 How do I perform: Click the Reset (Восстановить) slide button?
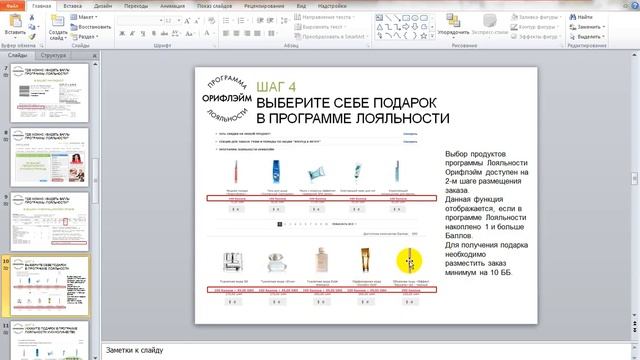(x=91, y=27)
